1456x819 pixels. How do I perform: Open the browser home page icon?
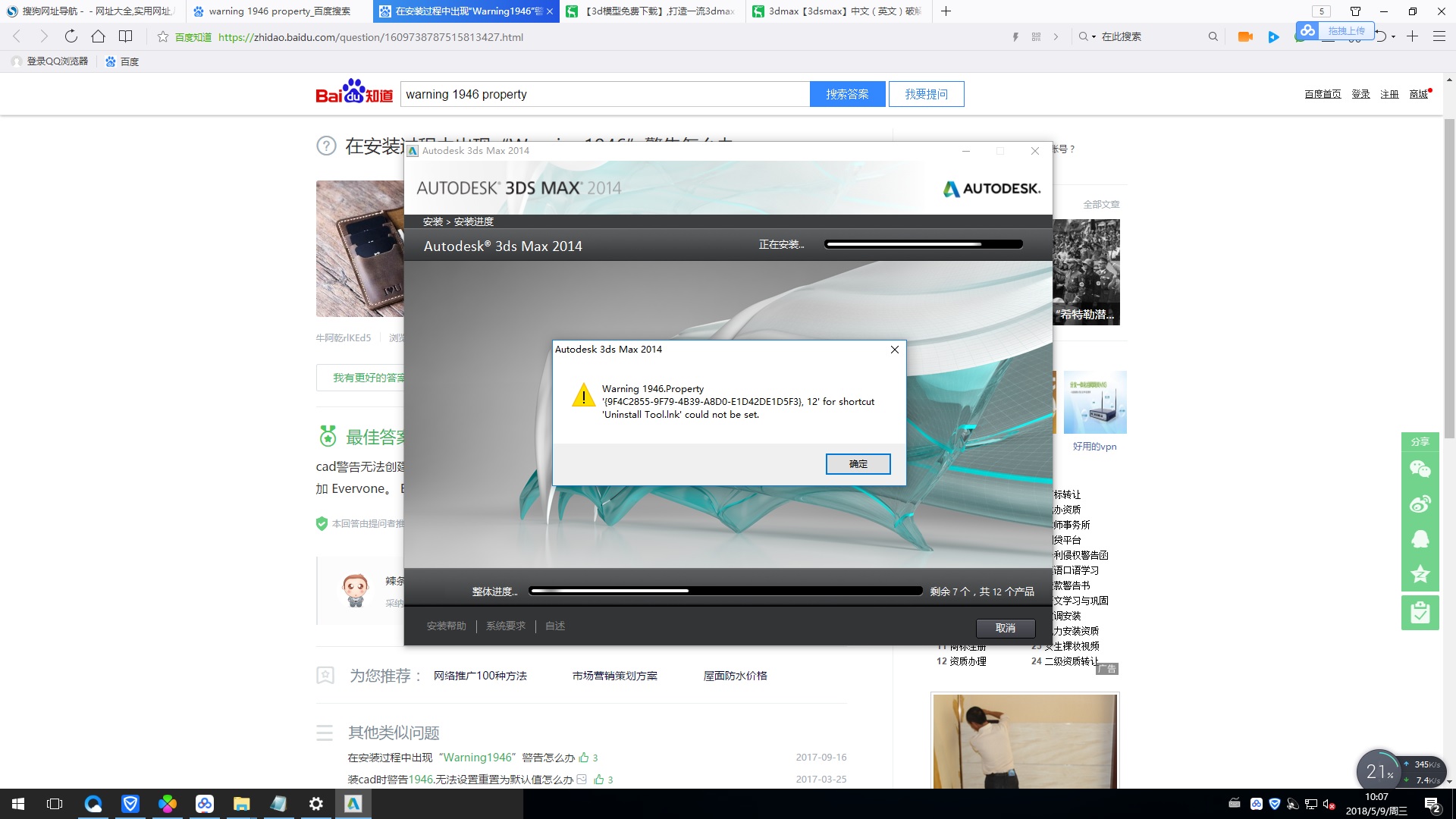coord(98,36)
